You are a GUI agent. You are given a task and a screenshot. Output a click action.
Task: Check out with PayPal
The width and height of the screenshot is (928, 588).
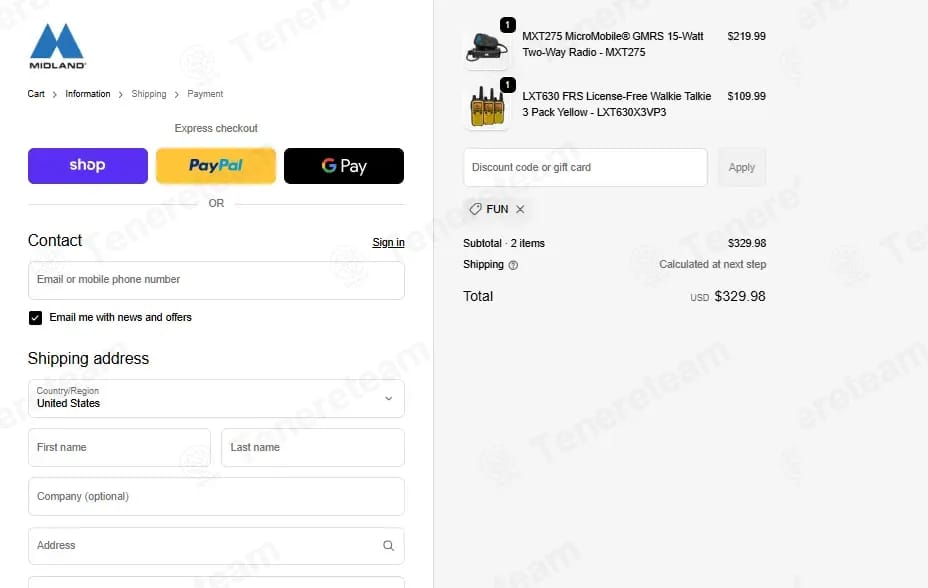tap(216, 166)
